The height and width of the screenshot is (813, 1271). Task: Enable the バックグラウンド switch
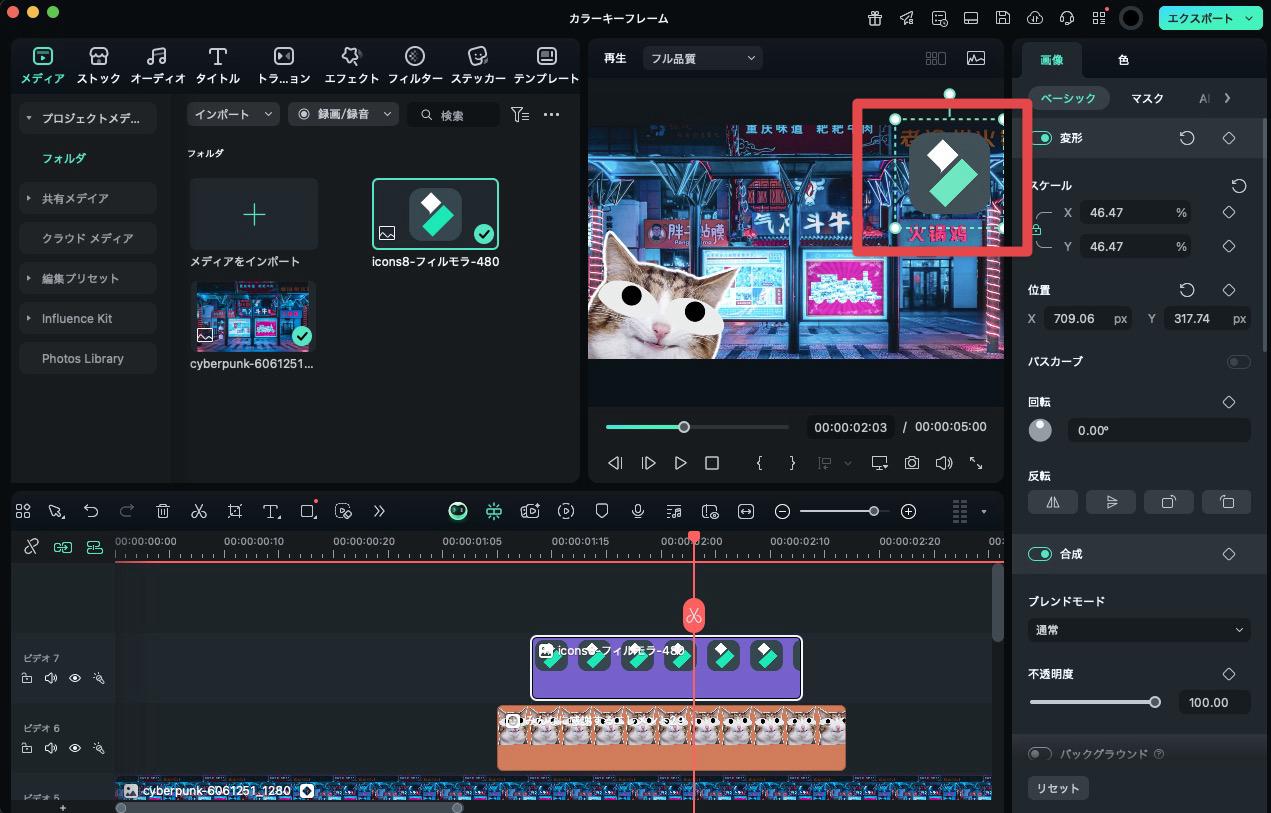coord(1040,754)
